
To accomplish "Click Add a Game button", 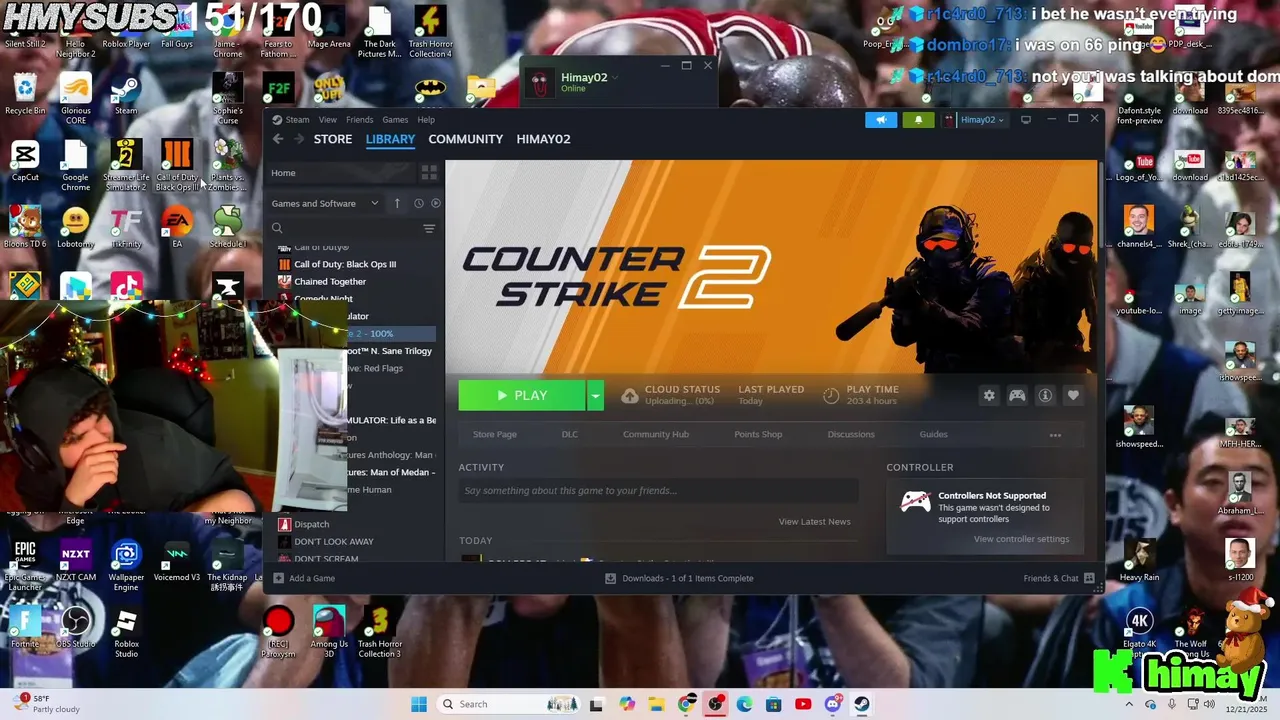I will pos(304,578).
